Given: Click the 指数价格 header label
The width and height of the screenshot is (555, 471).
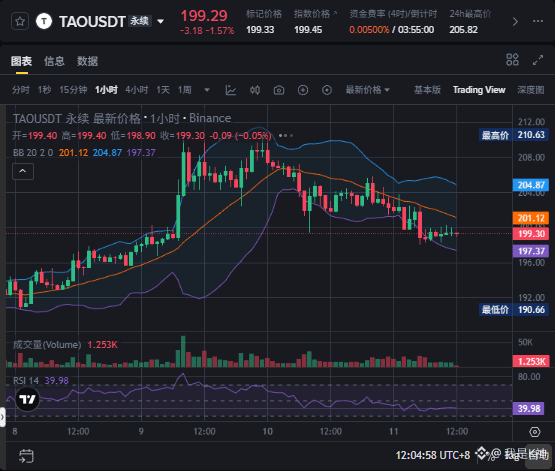Looking at the screenshot, I should pyautogui.click(x=312, y=14).
